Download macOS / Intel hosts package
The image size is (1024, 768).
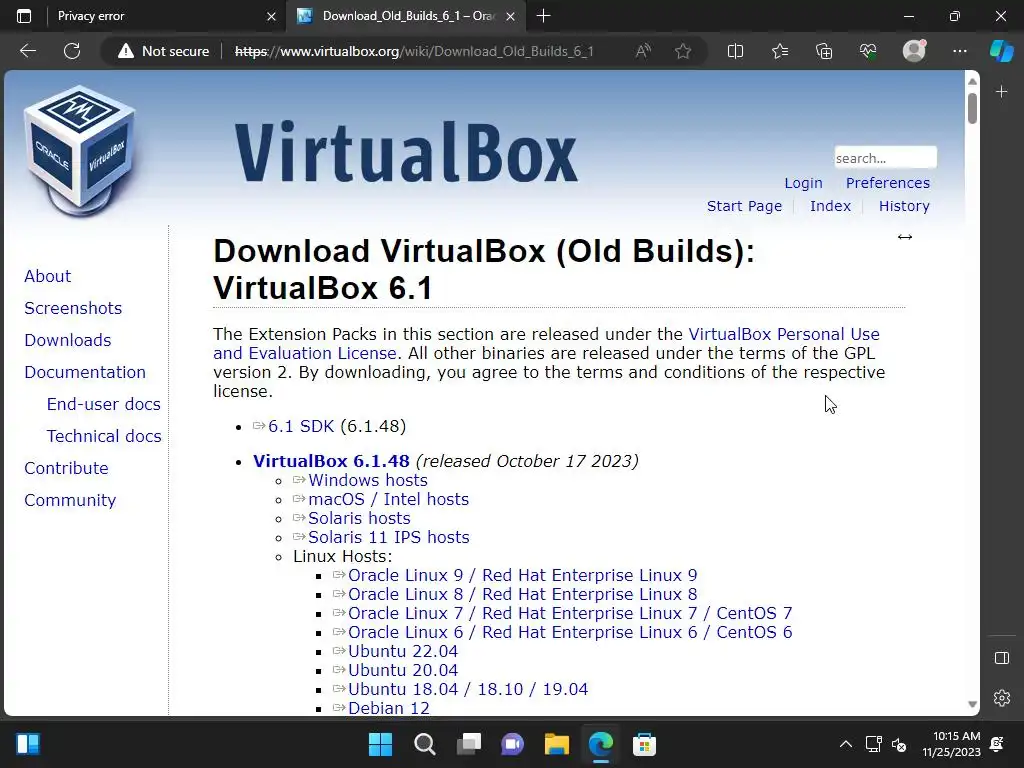pyautogui.click(x=389, y=499)
